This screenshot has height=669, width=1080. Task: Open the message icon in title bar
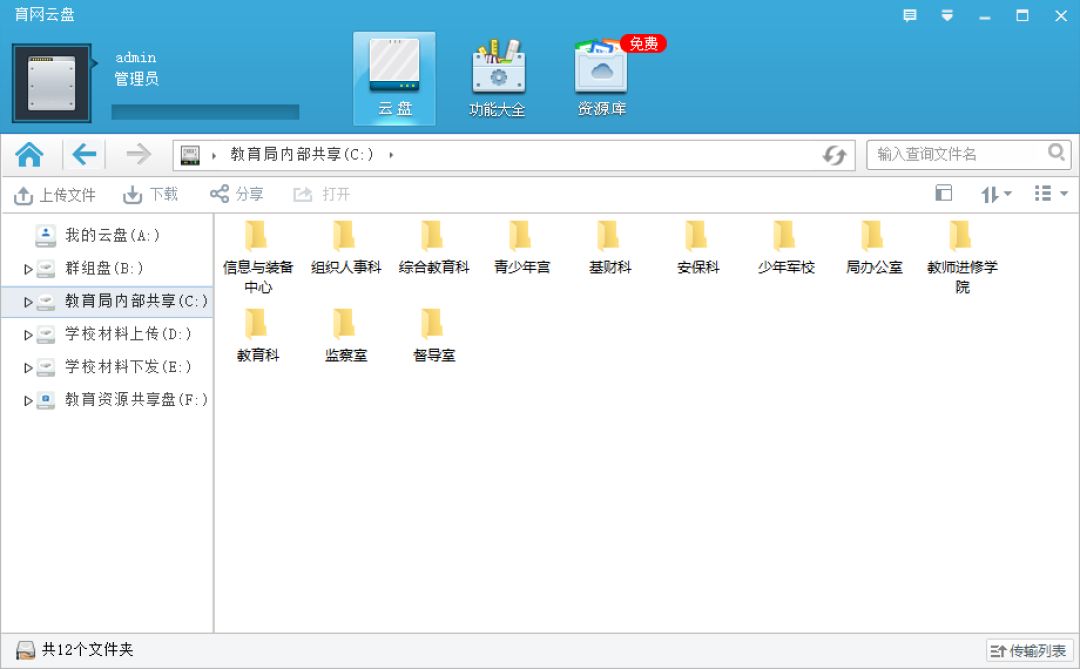point(910,15)
